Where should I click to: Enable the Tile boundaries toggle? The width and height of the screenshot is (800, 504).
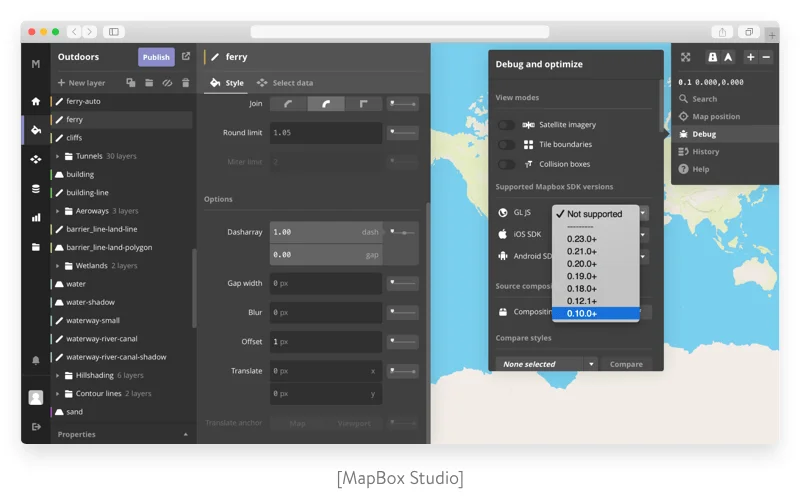click(507, 145)
